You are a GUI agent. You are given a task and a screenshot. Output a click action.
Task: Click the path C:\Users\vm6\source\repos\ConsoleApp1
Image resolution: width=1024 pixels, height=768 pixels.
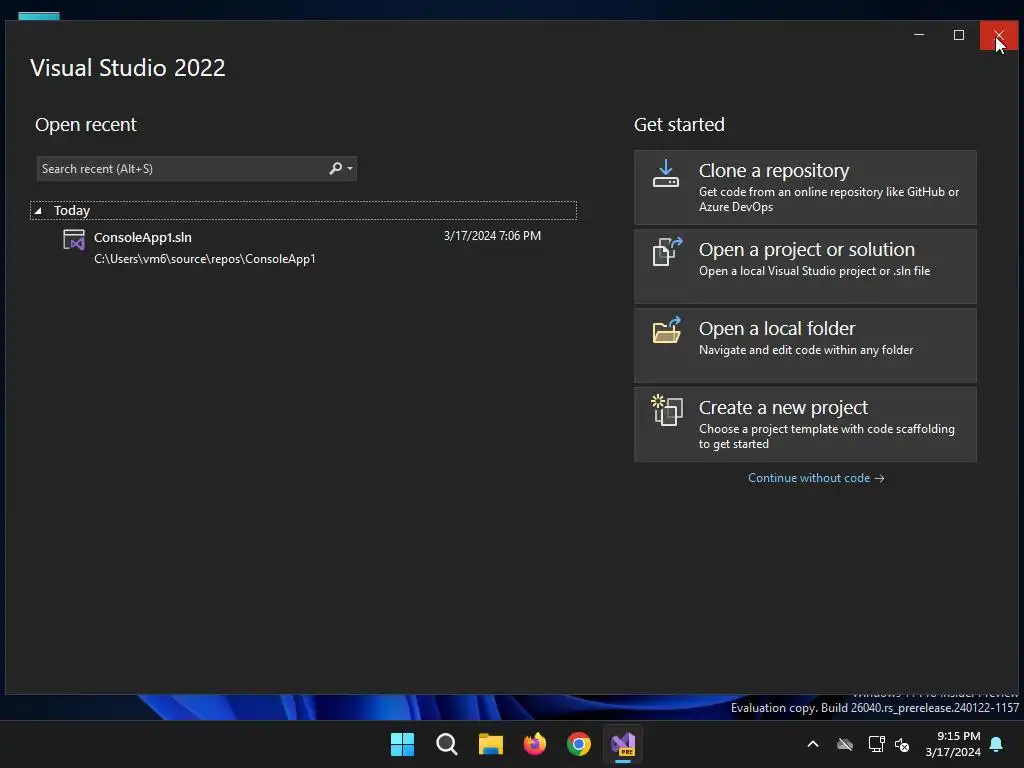tap(204, 259)
